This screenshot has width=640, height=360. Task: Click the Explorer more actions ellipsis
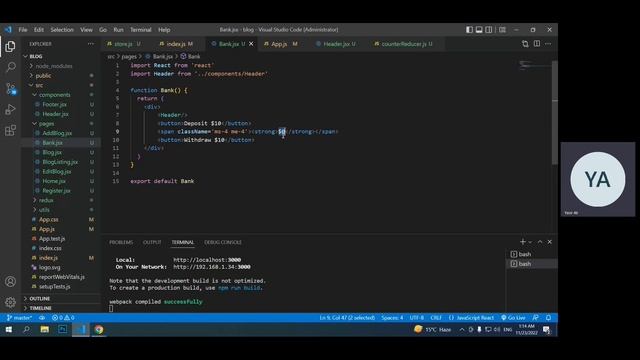[x=91, y=44]
